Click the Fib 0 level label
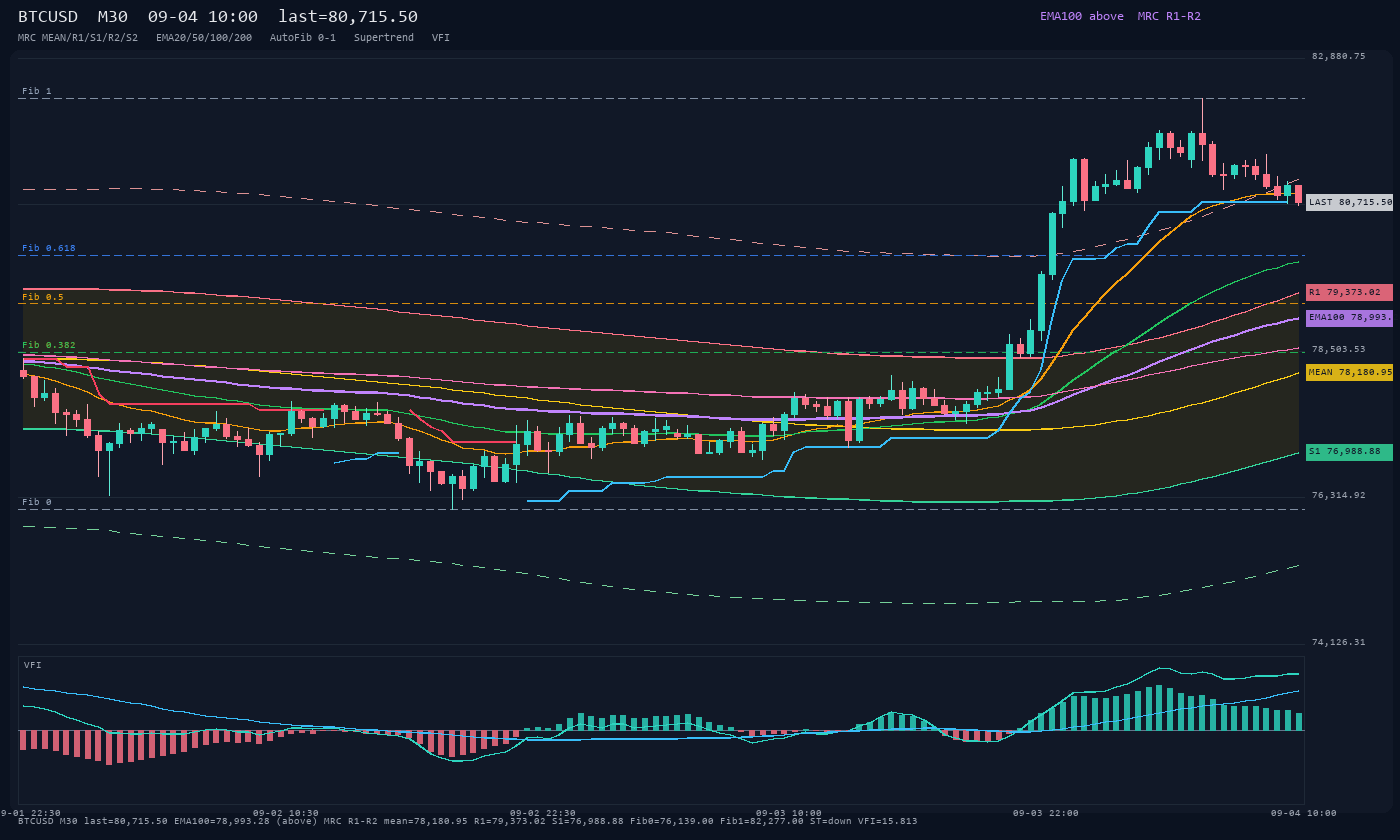Viewport: 1400px width, 840px height. 37,502
